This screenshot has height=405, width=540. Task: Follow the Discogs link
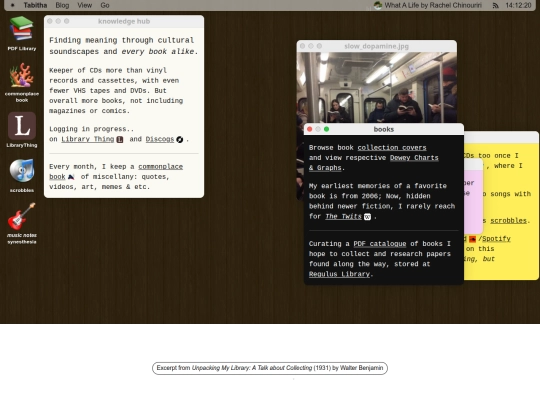(160, 139)
